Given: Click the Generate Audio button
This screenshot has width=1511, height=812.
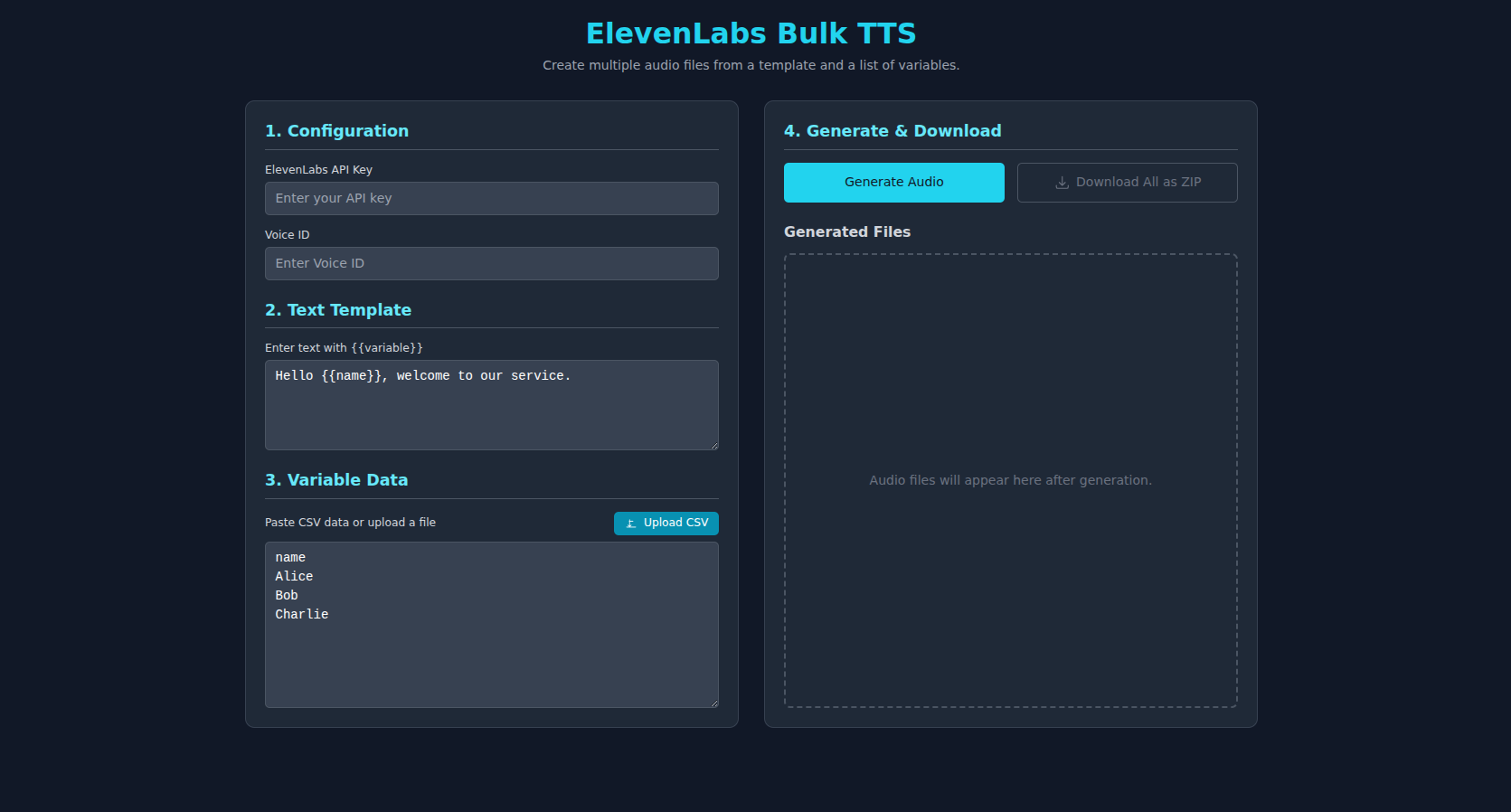Looking at the screenshot, I should click(893, 183).
